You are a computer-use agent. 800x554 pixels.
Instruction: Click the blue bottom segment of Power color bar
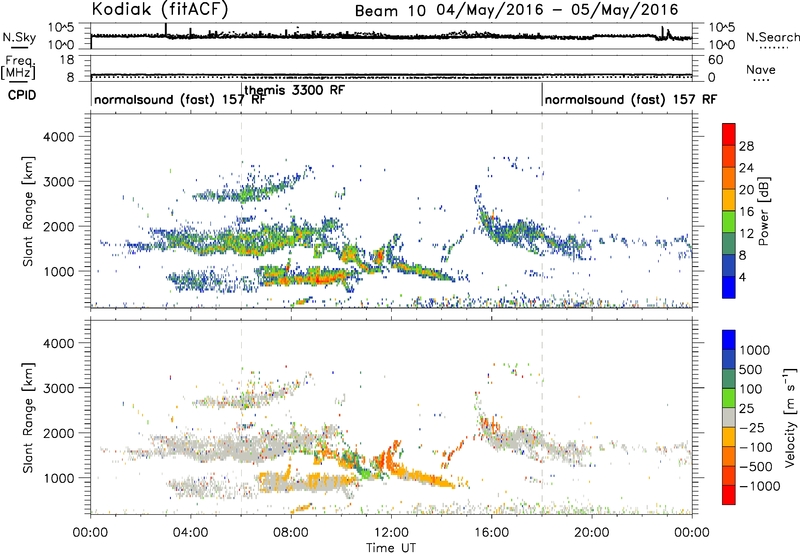pyautogui.click(x=729, y=287)
